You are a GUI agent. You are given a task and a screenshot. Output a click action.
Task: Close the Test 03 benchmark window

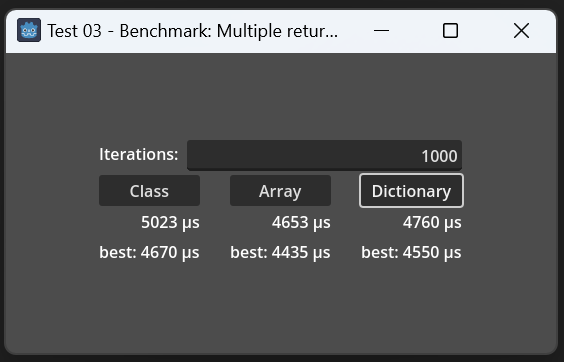click(521, 31)
